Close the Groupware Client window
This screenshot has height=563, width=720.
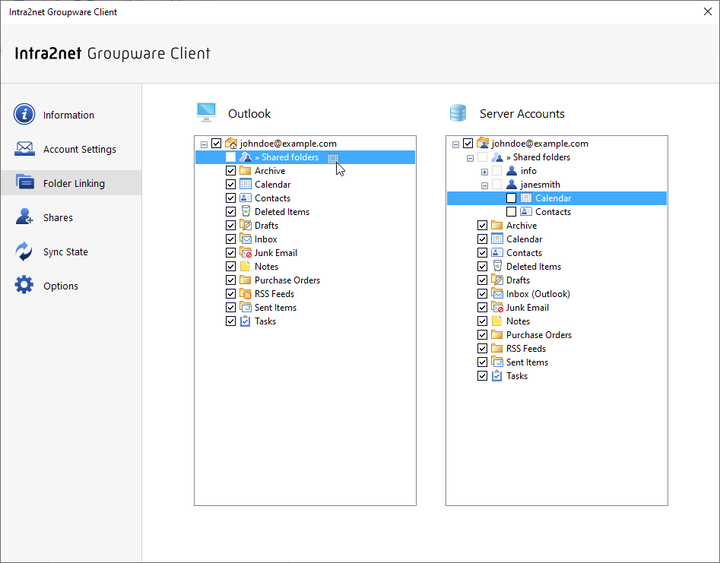pyautogui.click(x=708, y=11)
